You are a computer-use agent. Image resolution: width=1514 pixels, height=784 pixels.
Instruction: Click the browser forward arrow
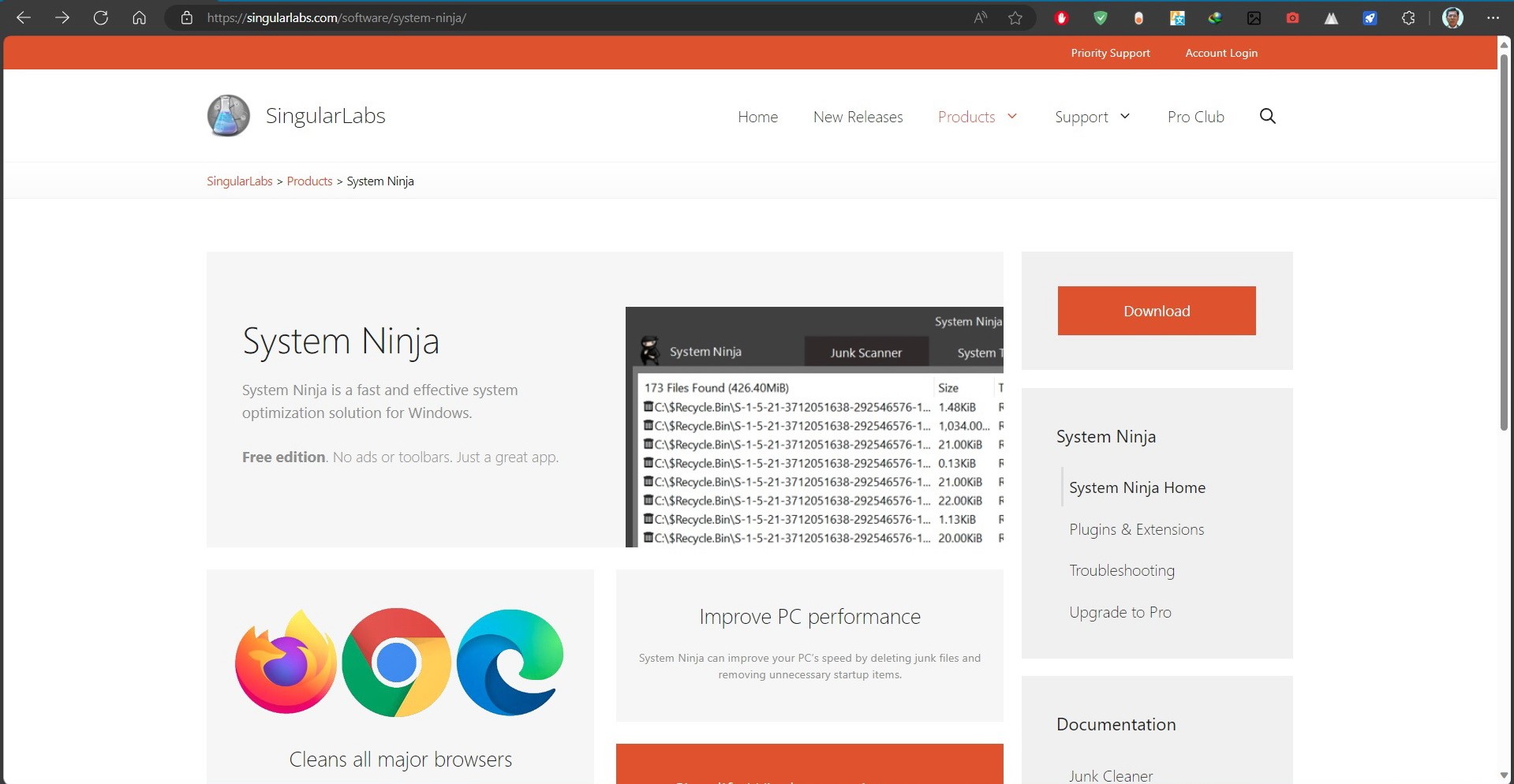[x=62, y=17]
